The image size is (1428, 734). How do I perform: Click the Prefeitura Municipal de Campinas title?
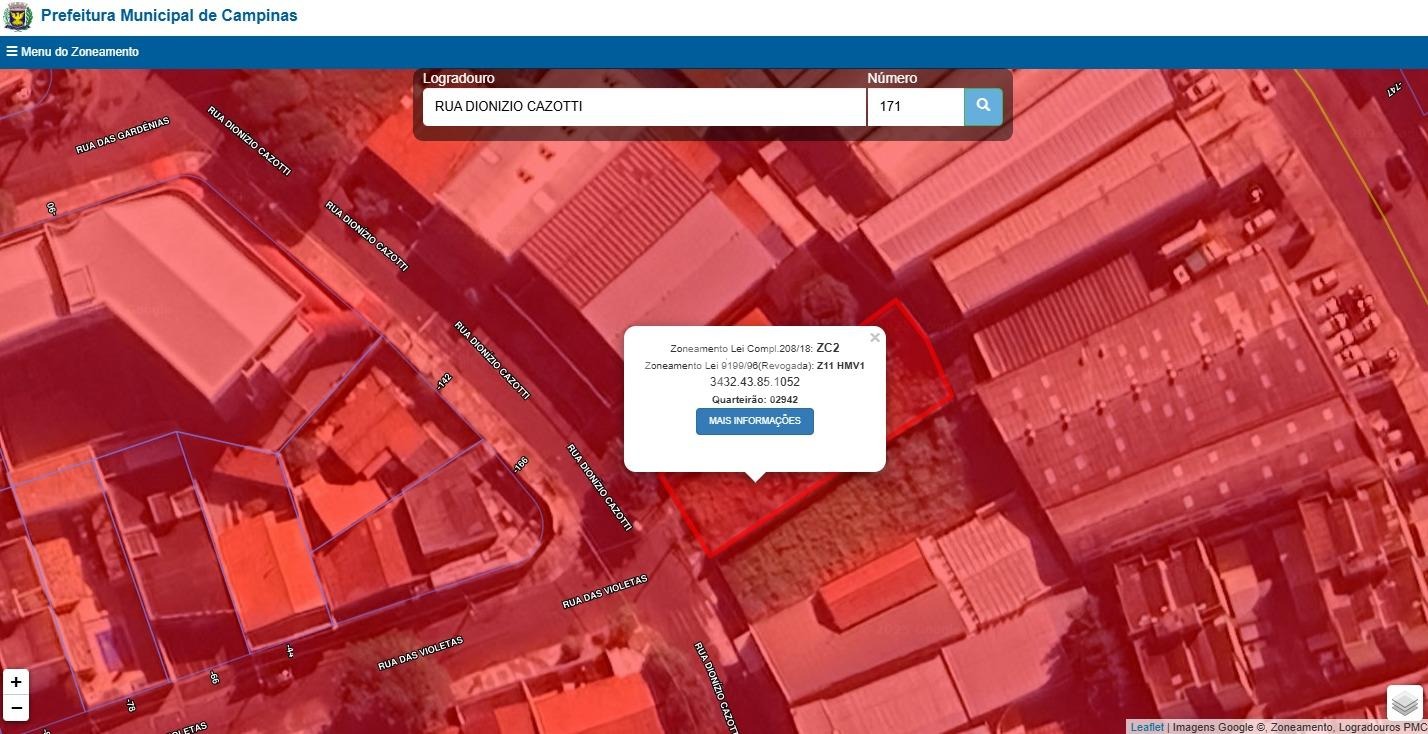(x=169, y=16)
